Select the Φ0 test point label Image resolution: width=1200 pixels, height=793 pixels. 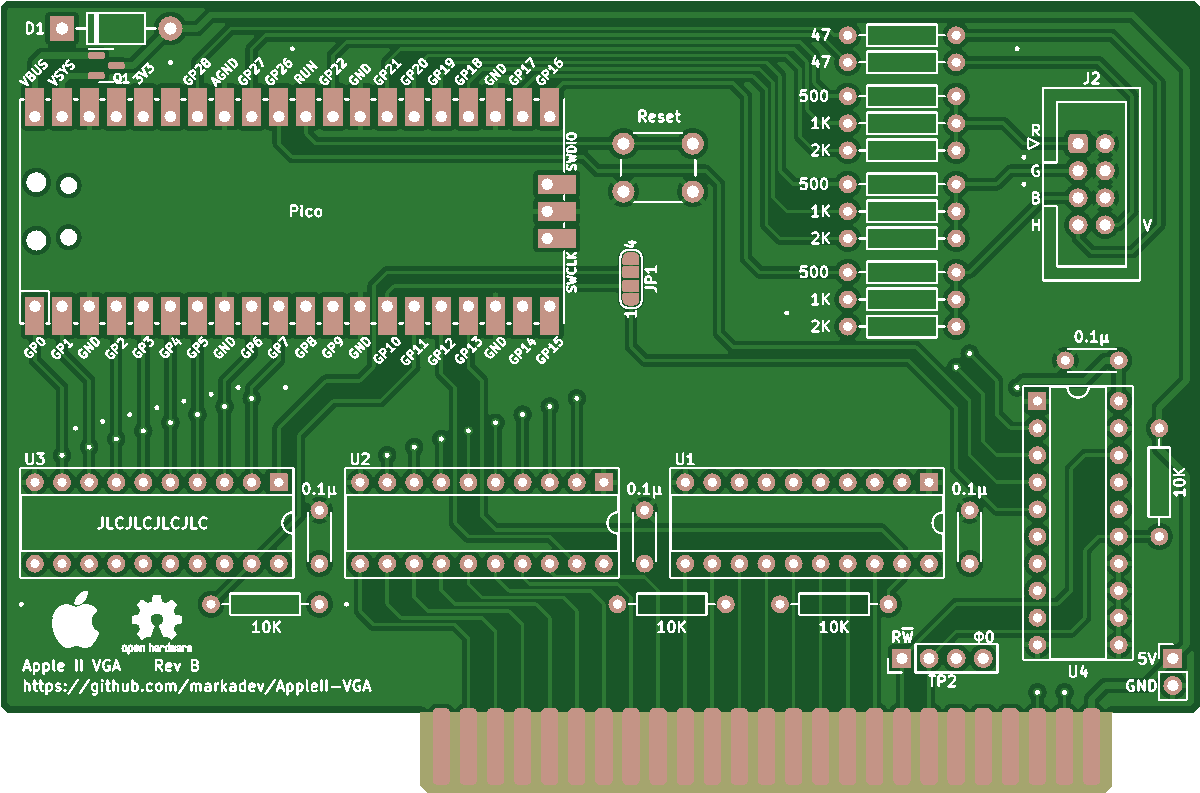tap(984, 637)
